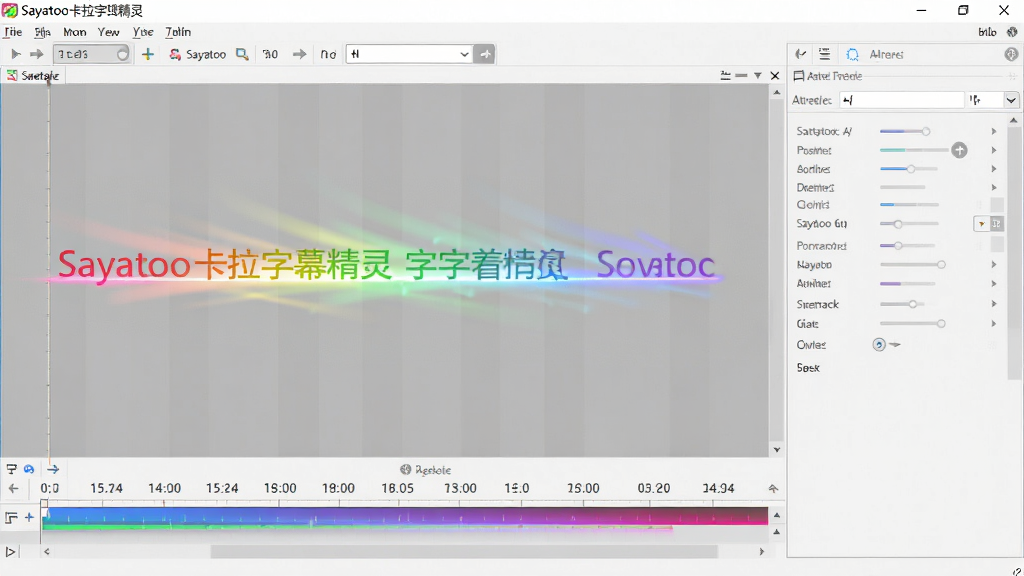Click the arrow icon before the toolbar combo box

click(x=299, y=54)
